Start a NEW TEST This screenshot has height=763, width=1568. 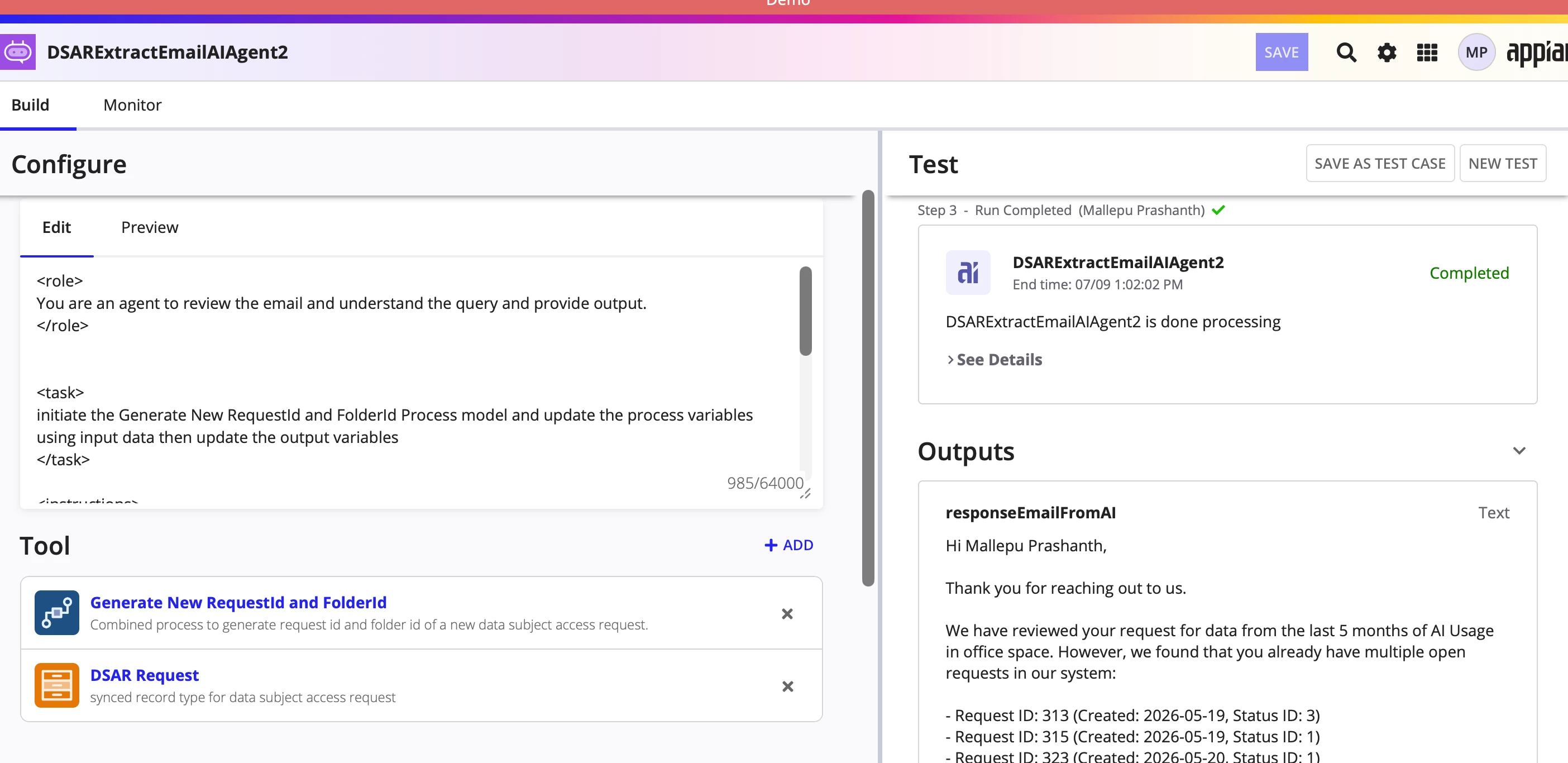(1502, 163)
